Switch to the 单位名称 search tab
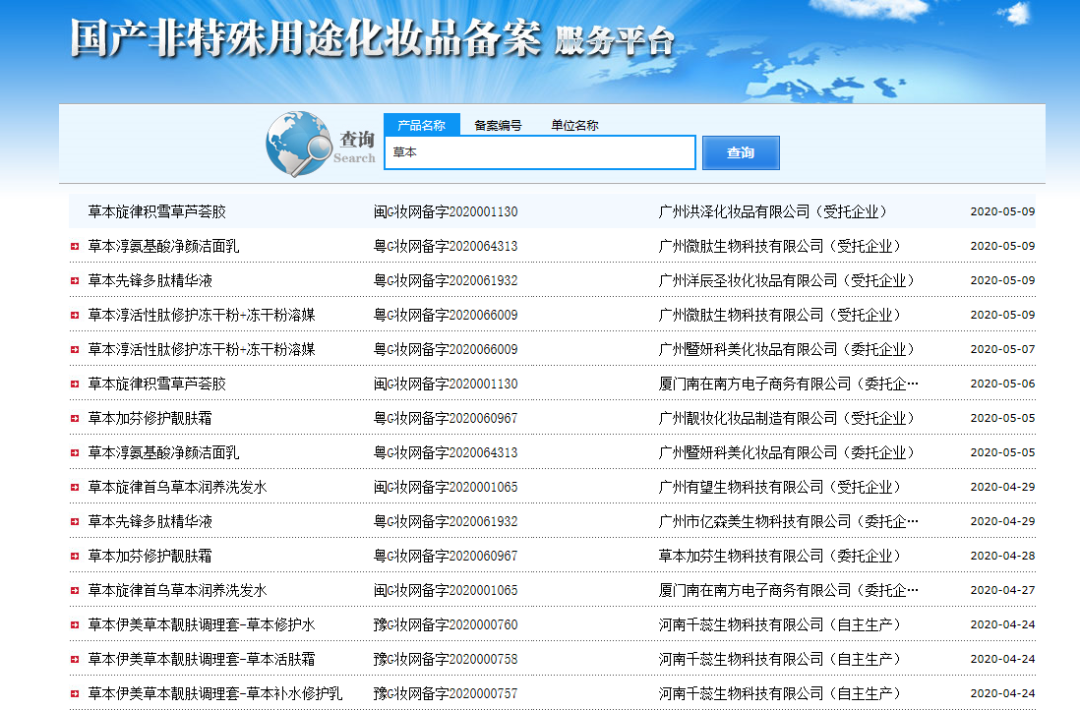The image size is (1080, 710). point(574,125)
